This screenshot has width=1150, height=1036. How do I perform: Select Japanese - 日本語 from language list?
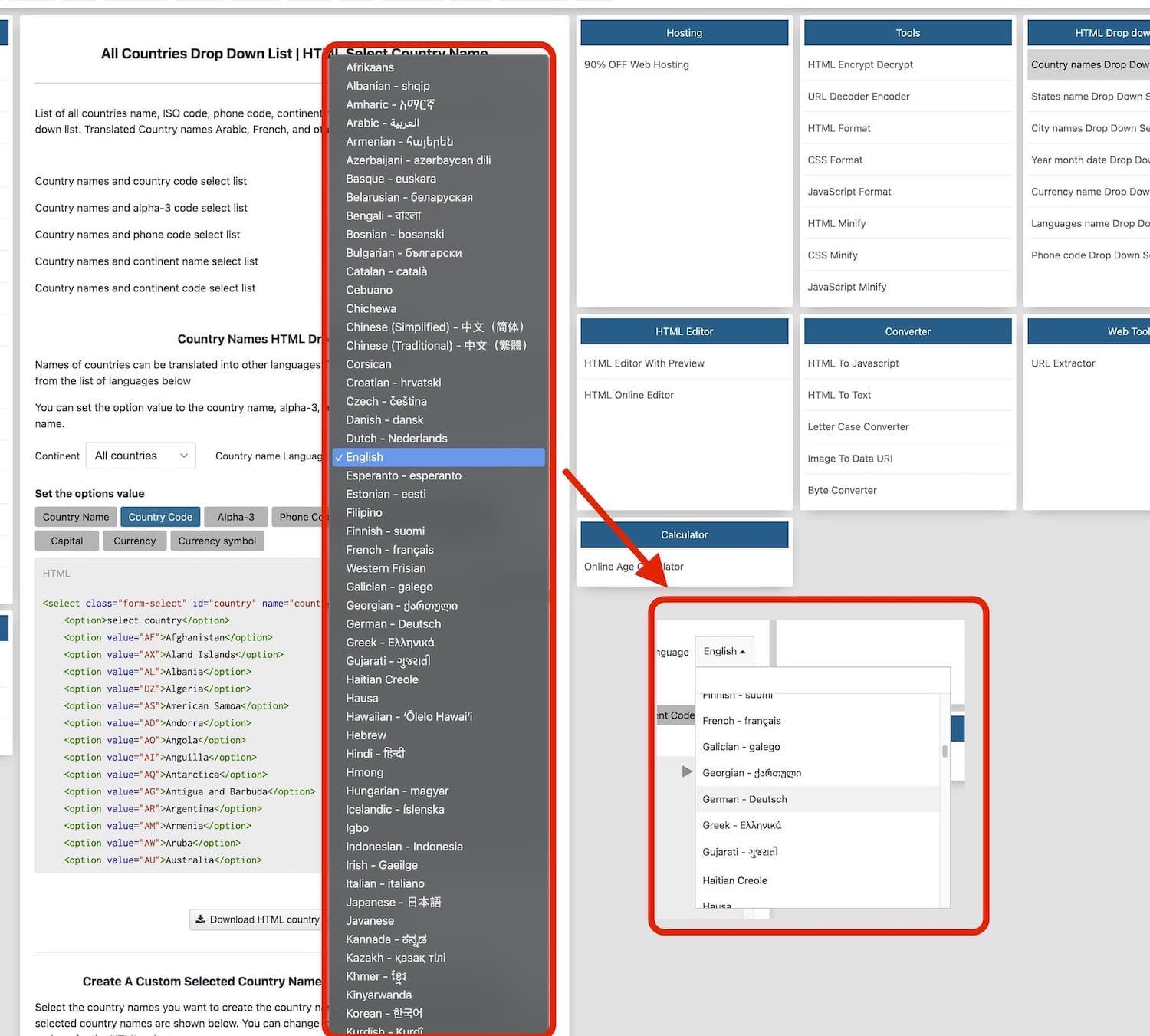(x=393, y=902)
